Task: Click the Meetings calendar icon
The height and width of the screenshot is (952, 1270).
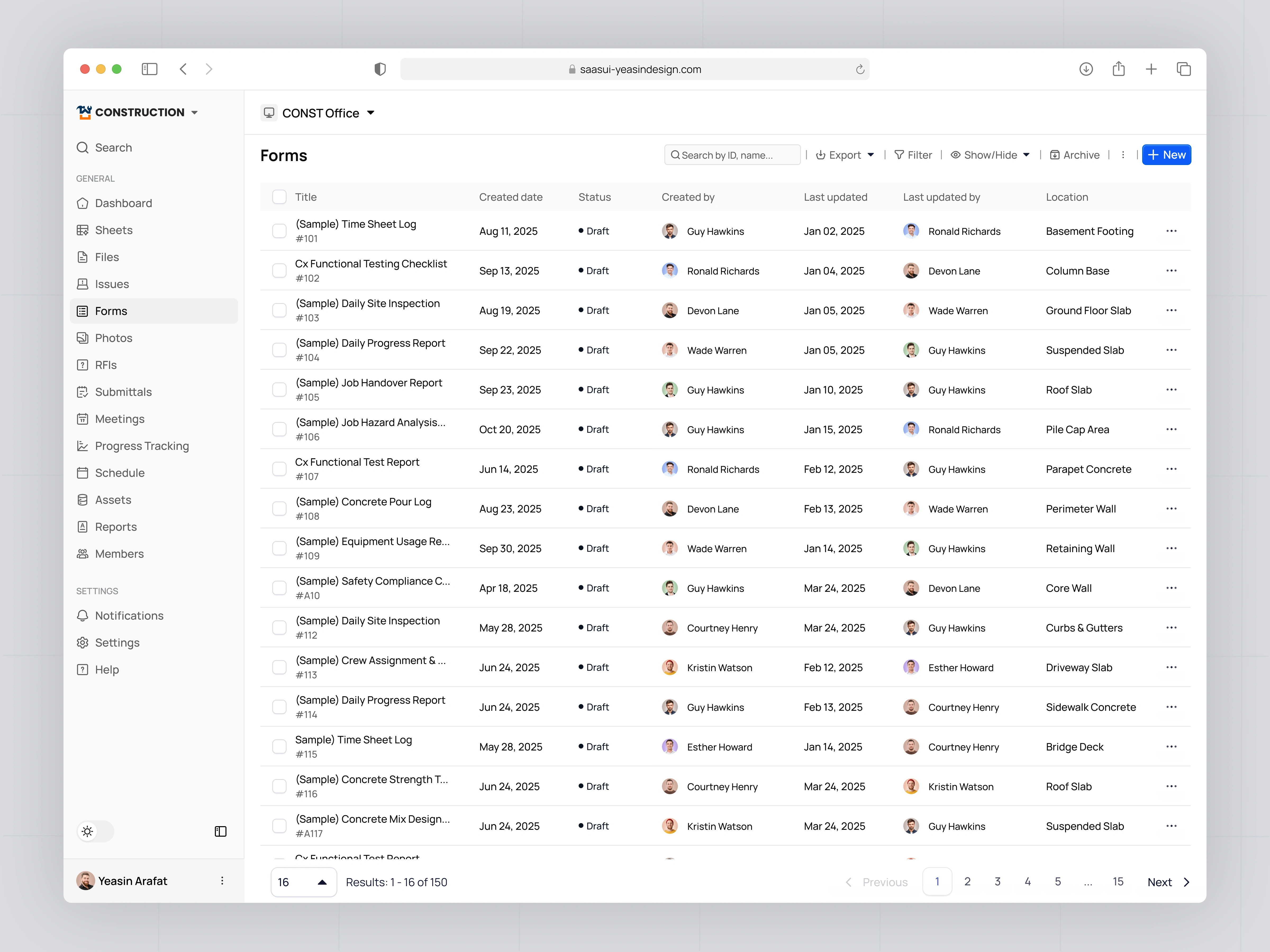Action: (x=82, y=419)
